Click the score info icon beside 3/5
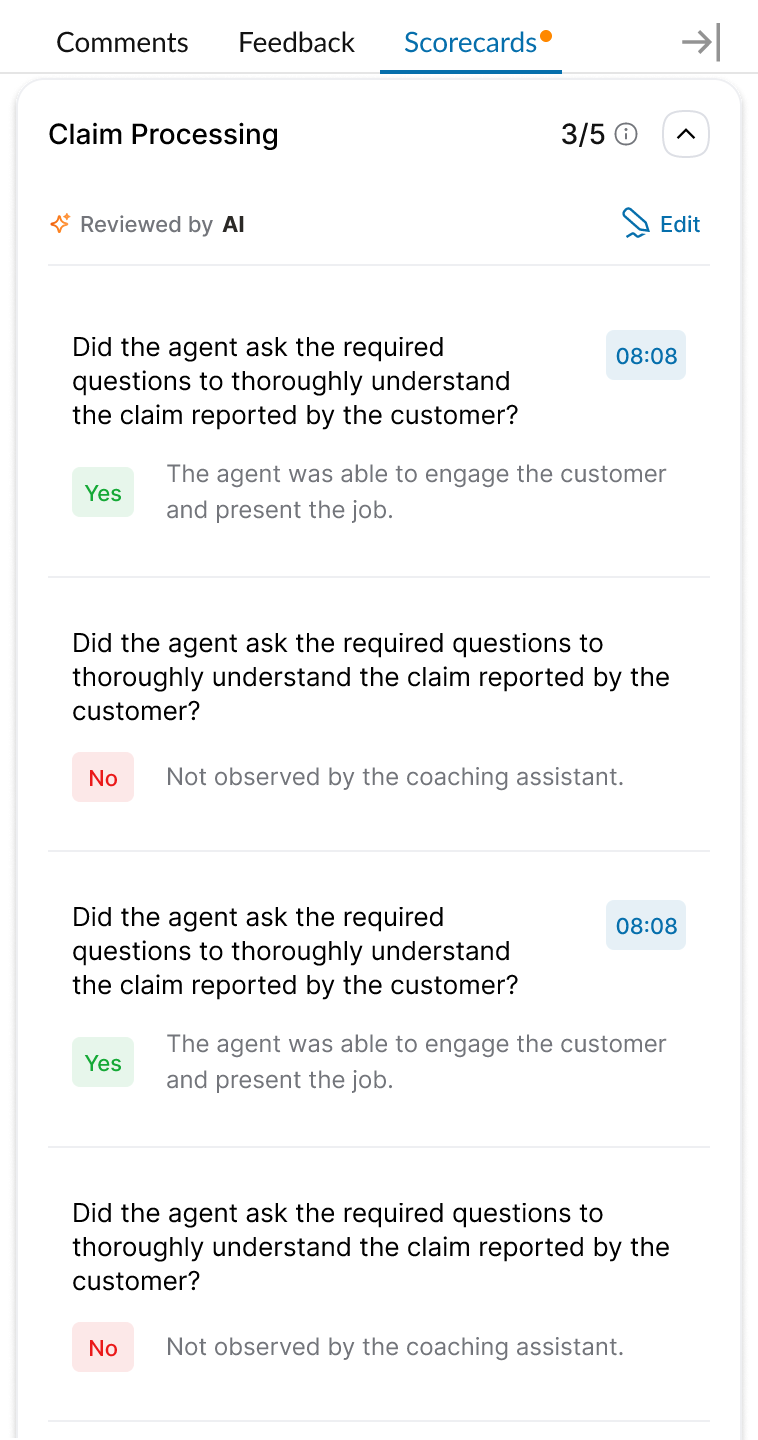This screenshot has width=758, height=1440. tap(626, 134)
